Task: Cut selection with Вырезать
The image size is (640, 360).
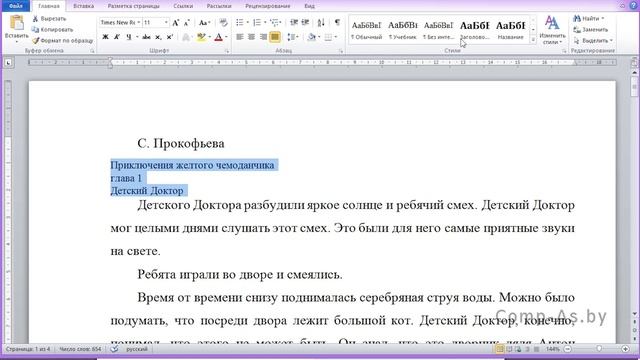Action: point(49,18)
